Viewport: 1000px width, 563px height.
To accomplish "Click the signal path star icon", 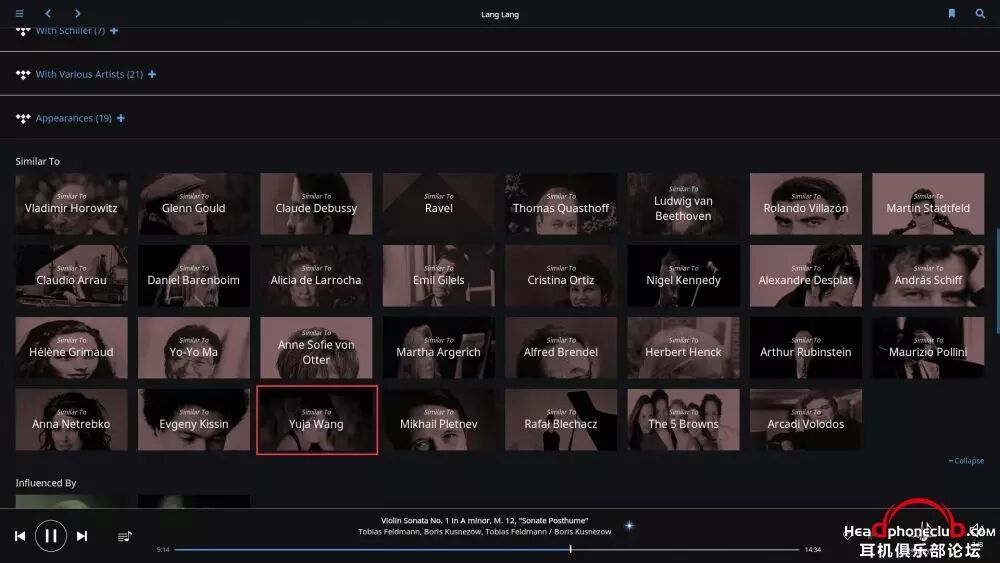I will pyautogui.click(x=629, y=526).
